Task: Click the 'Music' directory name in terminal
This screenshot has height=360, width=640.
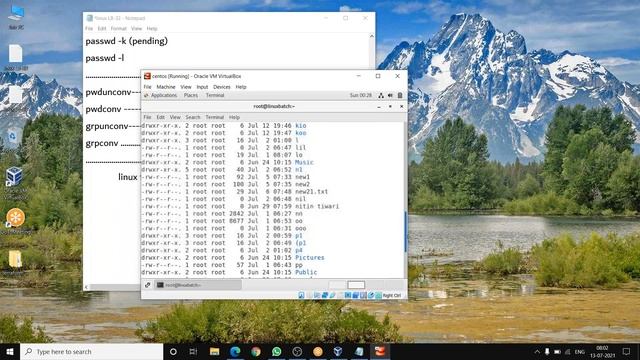Action: tap(304, 162)
